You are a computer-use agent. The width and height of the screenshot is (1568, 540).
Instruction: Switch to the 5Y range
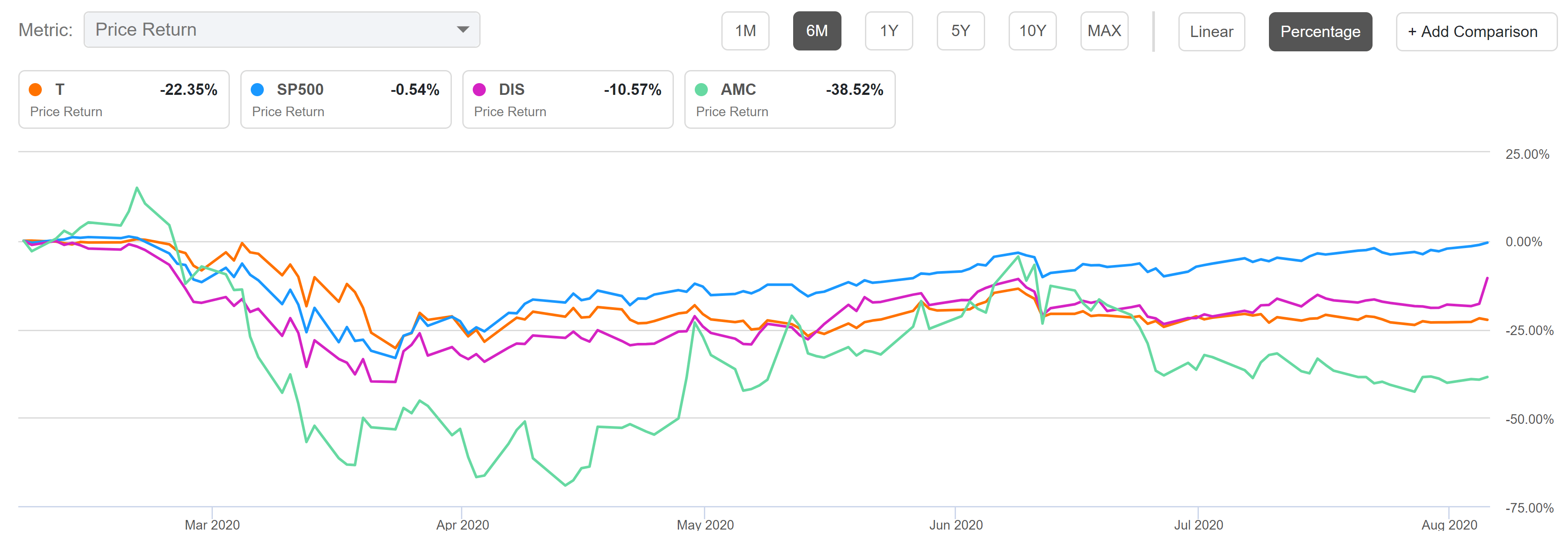click(961, 31)
